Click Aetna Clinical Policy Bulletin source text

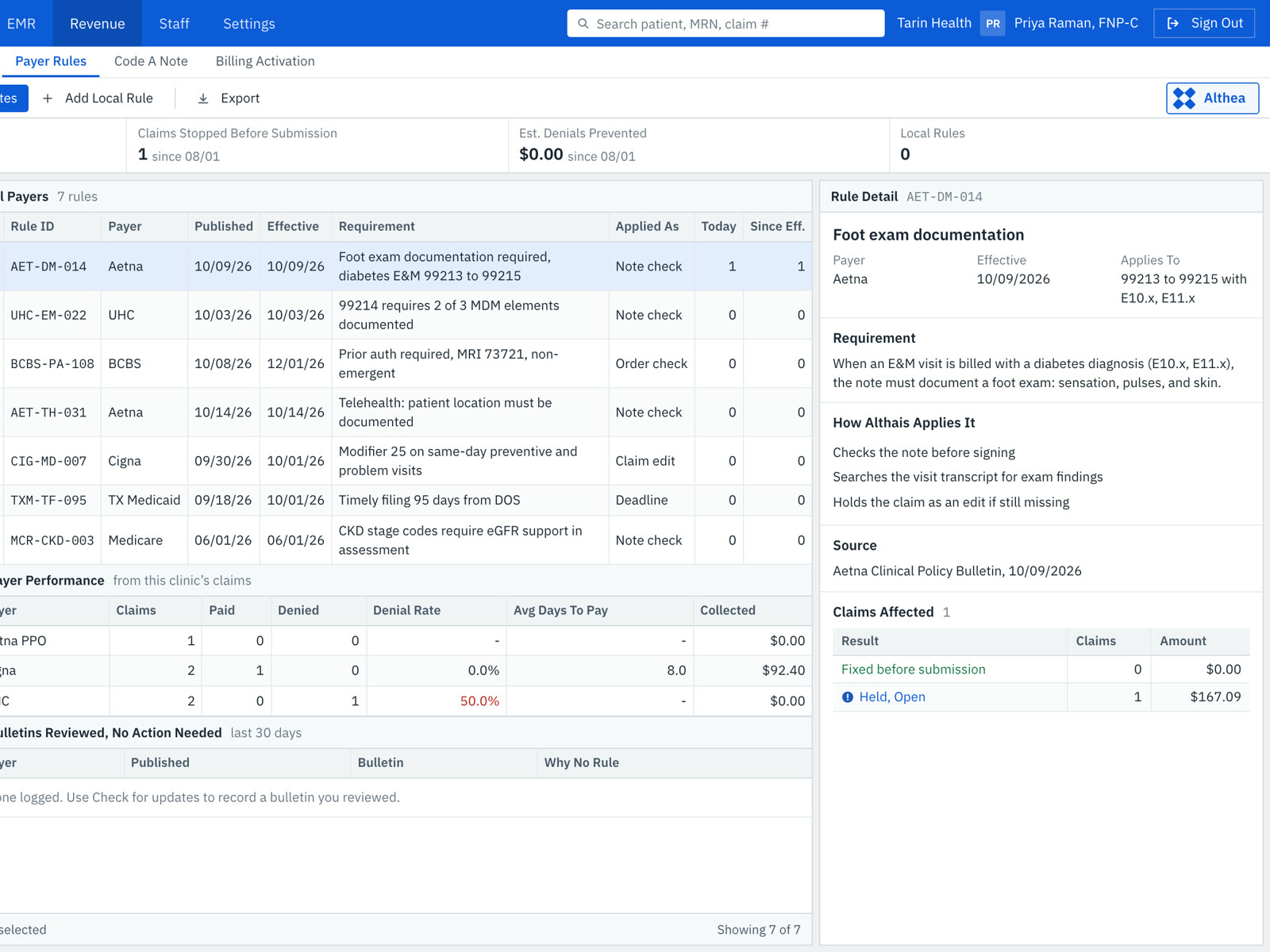[x=957, y=571]
